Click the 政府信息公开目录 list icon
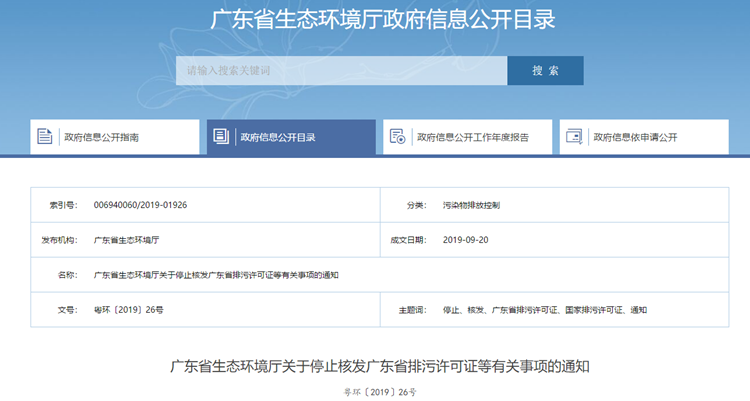This screenshot has width=750, height=401. coord(221,137)
